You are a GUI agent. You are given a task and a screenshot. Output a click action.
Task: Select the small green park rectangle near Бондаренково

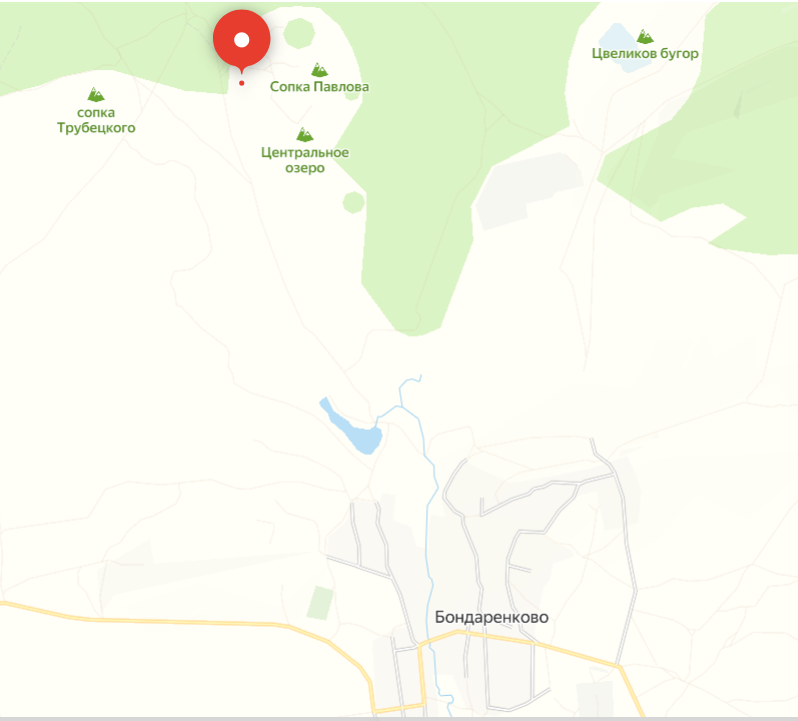click(320, 602)
